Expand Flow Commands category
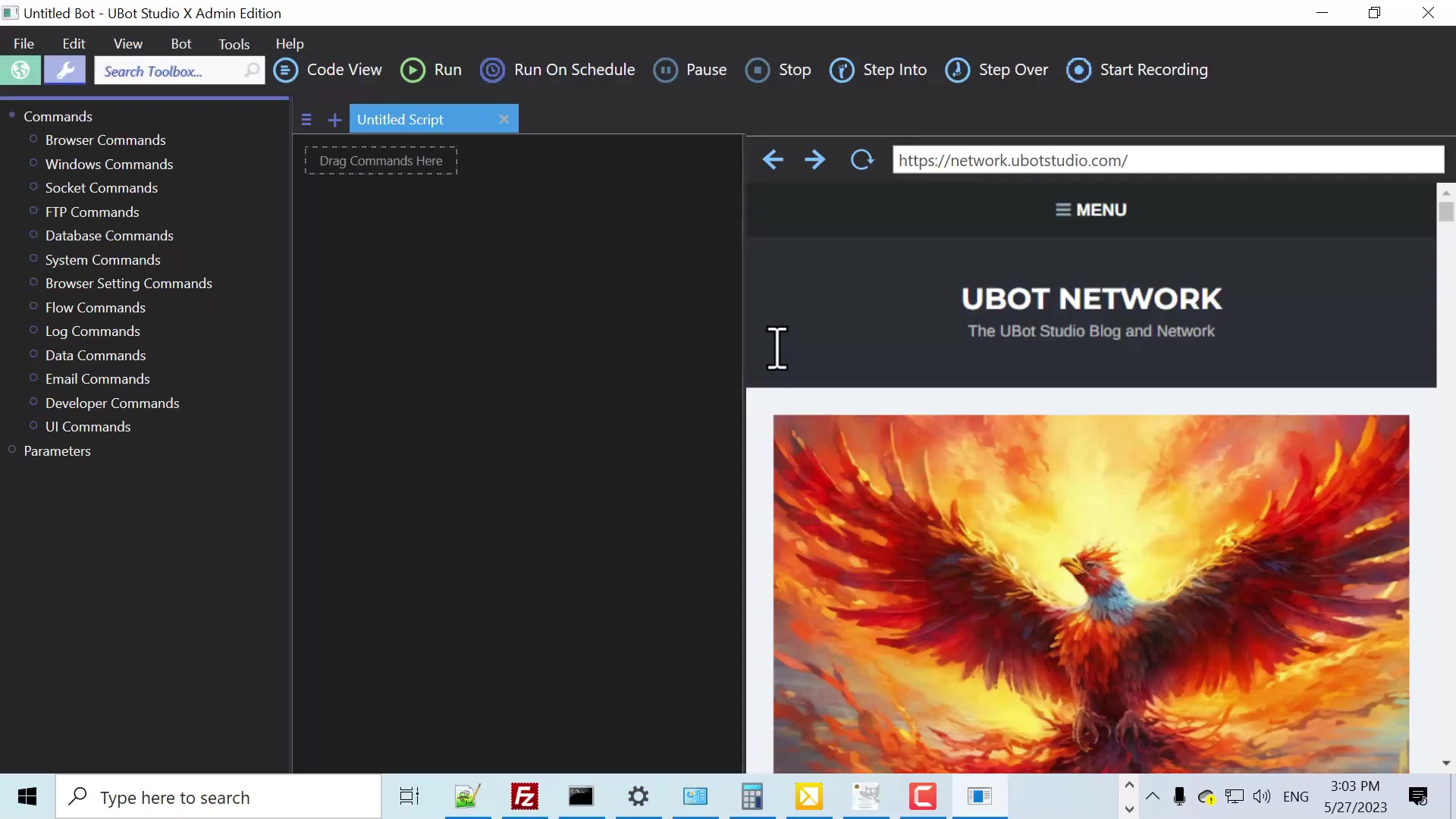The height and width of the screenshot is (819, 1456). (x=33, y=306)
